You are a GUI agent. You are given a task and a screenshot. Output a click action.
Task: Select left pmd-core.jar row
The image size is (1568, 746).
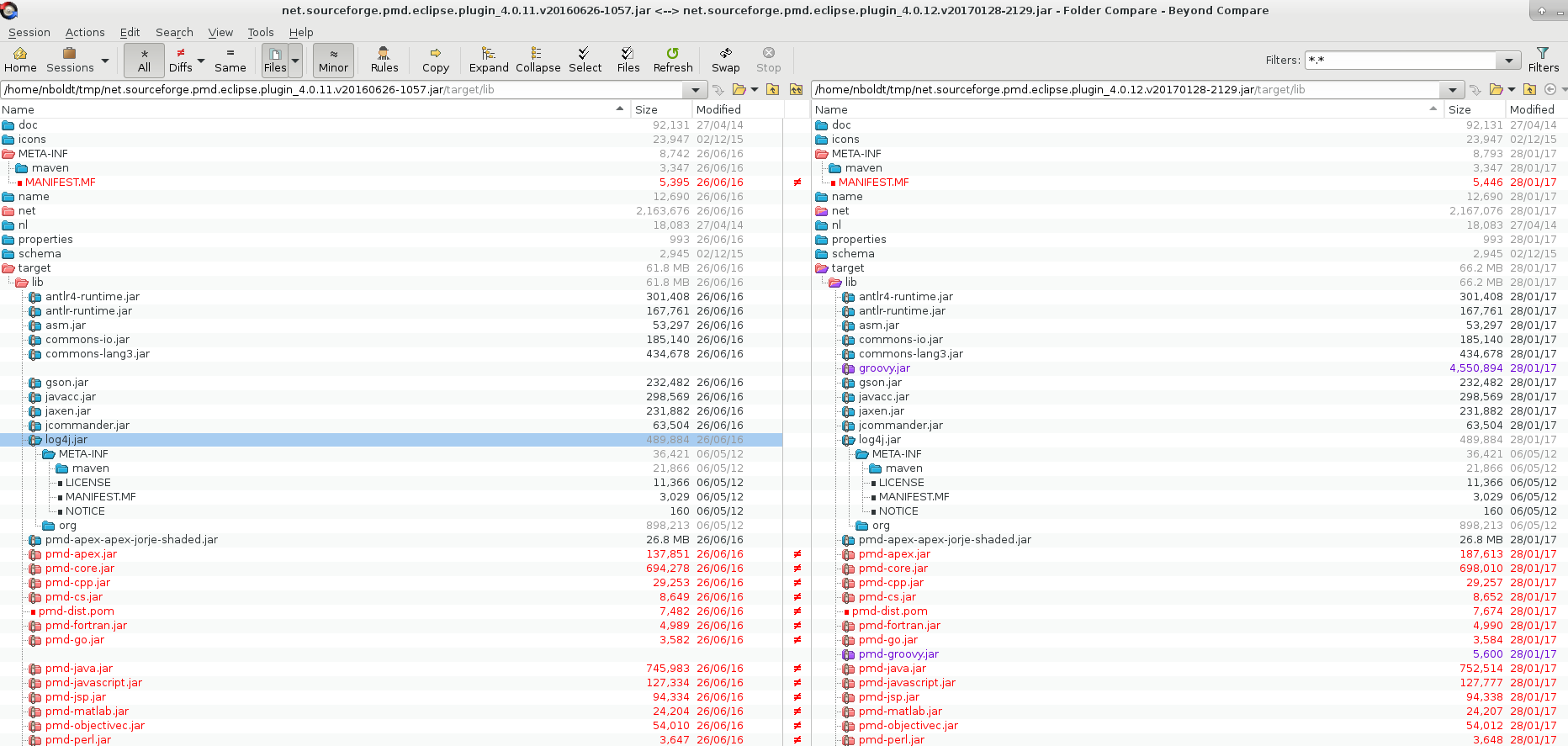coord(391,569)
